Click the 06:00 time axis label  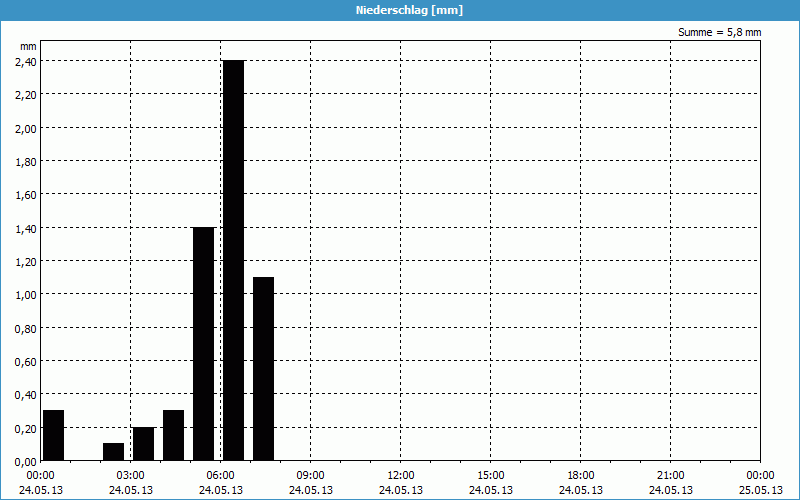(221, 475)
